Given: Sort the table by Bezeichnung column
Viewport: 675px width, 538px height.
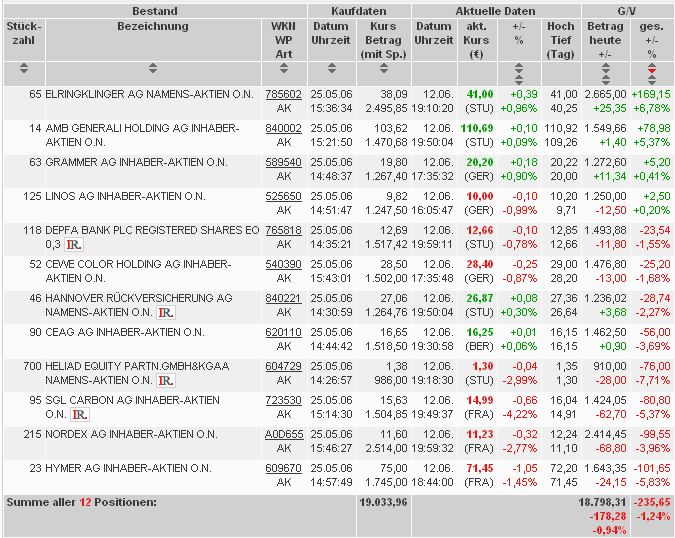Looking at the screenshot, I should point(153,68).
